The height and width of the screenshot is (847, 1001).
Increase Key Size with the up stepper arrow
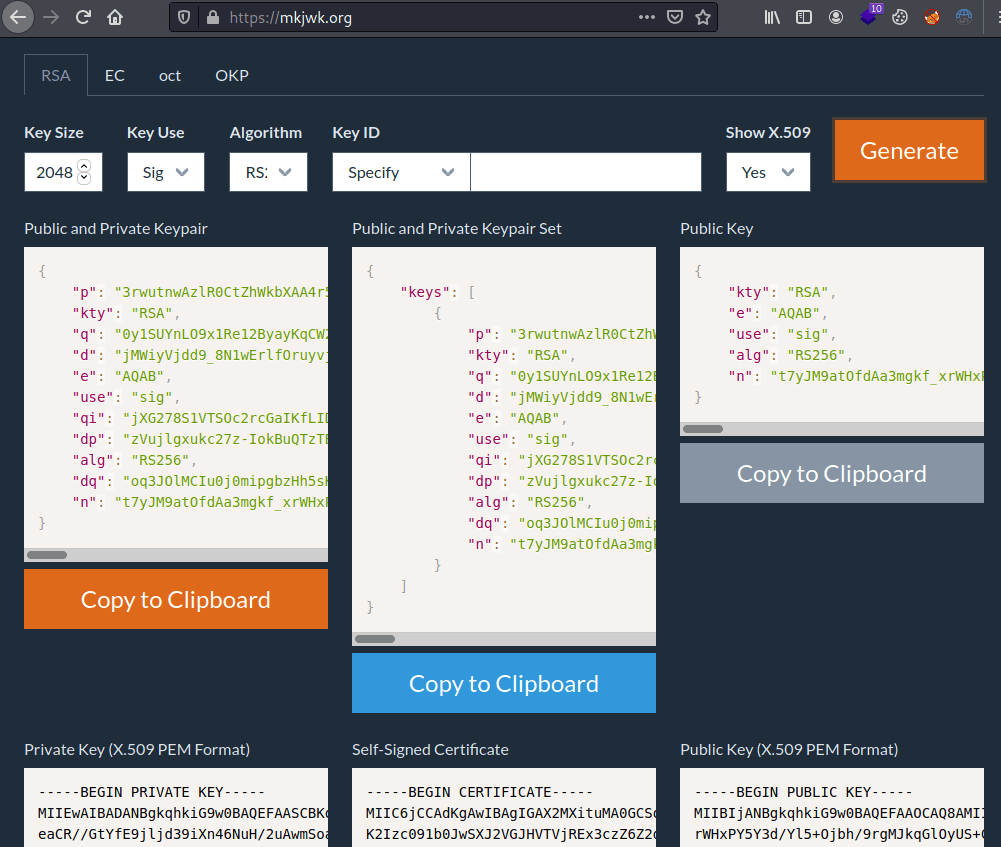(x=84, y=165)
